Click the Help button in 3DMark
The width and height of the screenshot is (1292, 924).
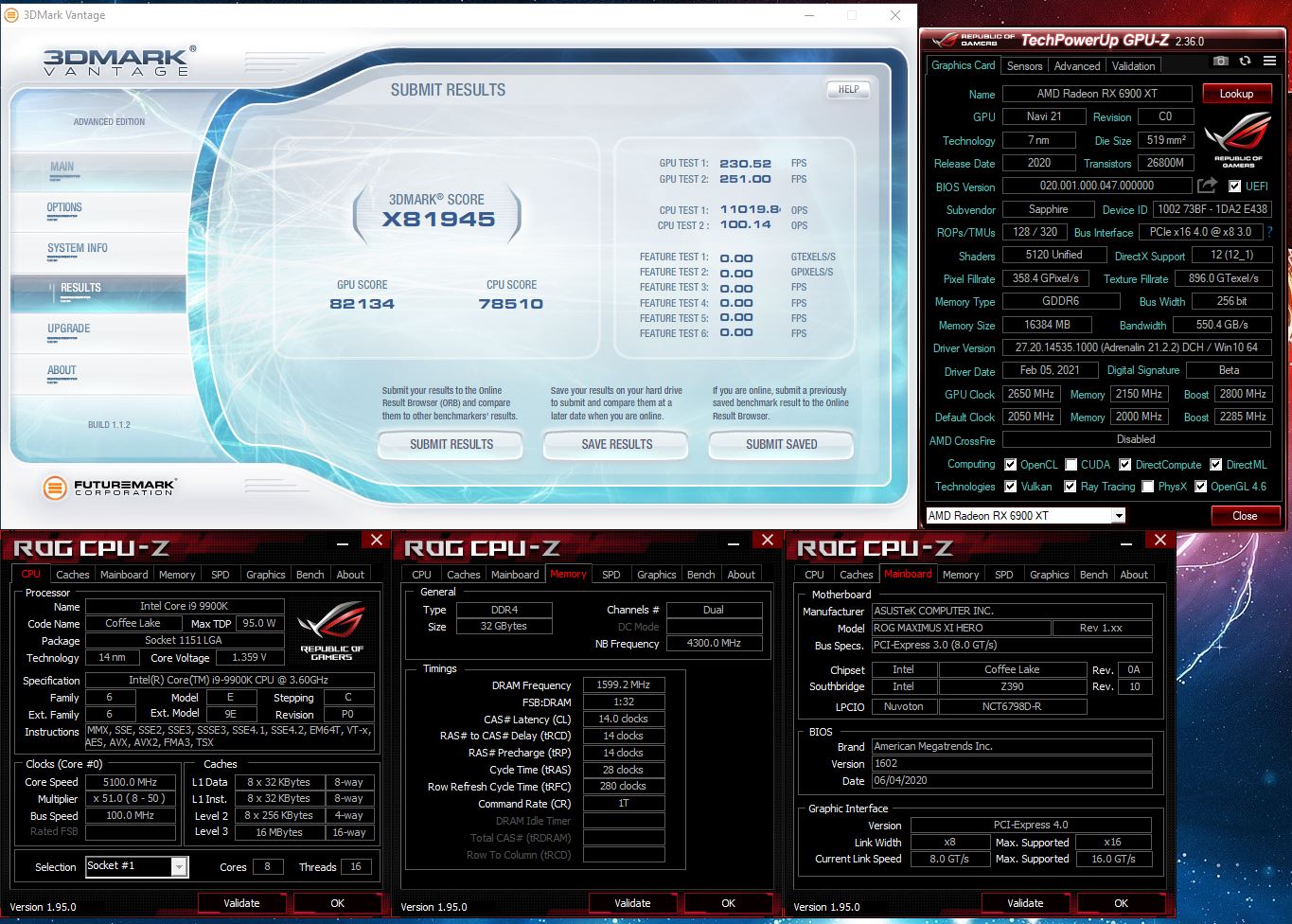tap(848, 89)
